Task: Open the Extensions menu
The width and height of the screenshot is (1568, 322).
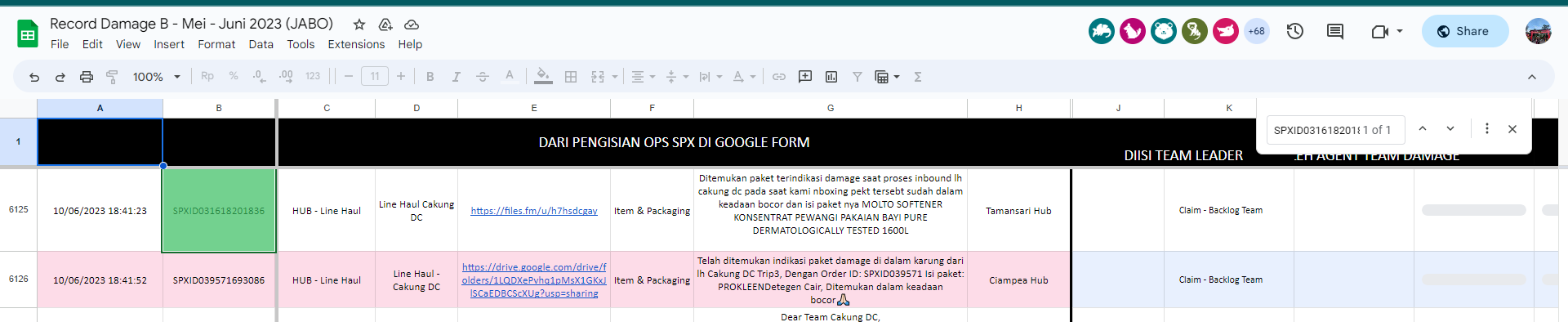Action: click(x=356, y=44)
